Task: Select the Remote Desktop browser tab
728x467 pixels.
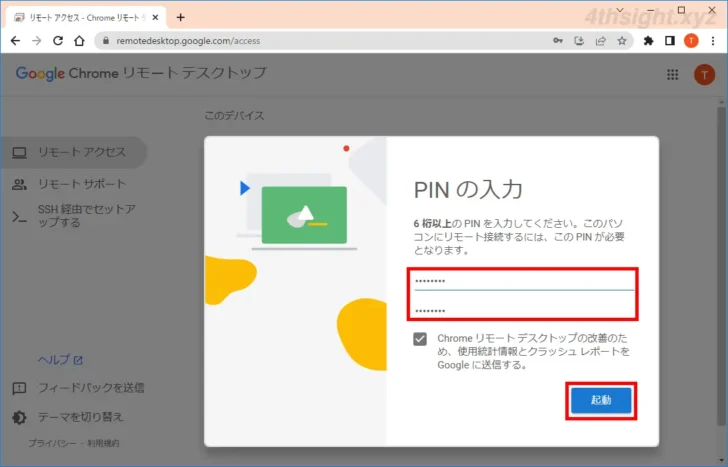Action: coord(86,18)
